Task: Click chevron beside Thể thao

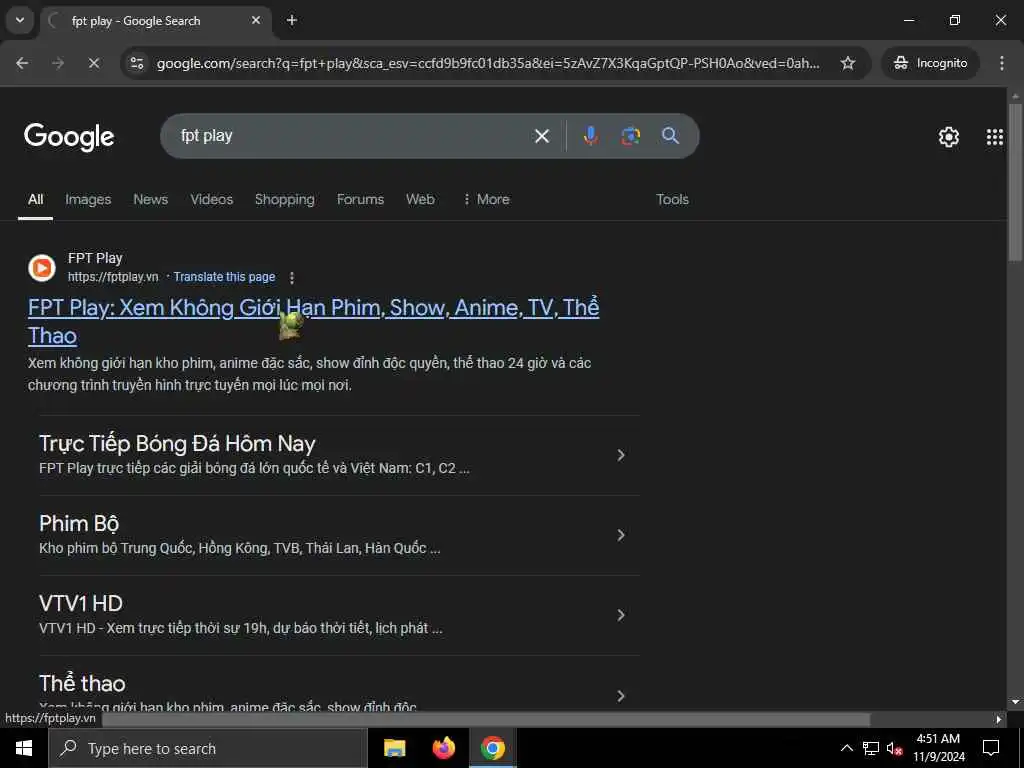Action: [x=621, y=696]
